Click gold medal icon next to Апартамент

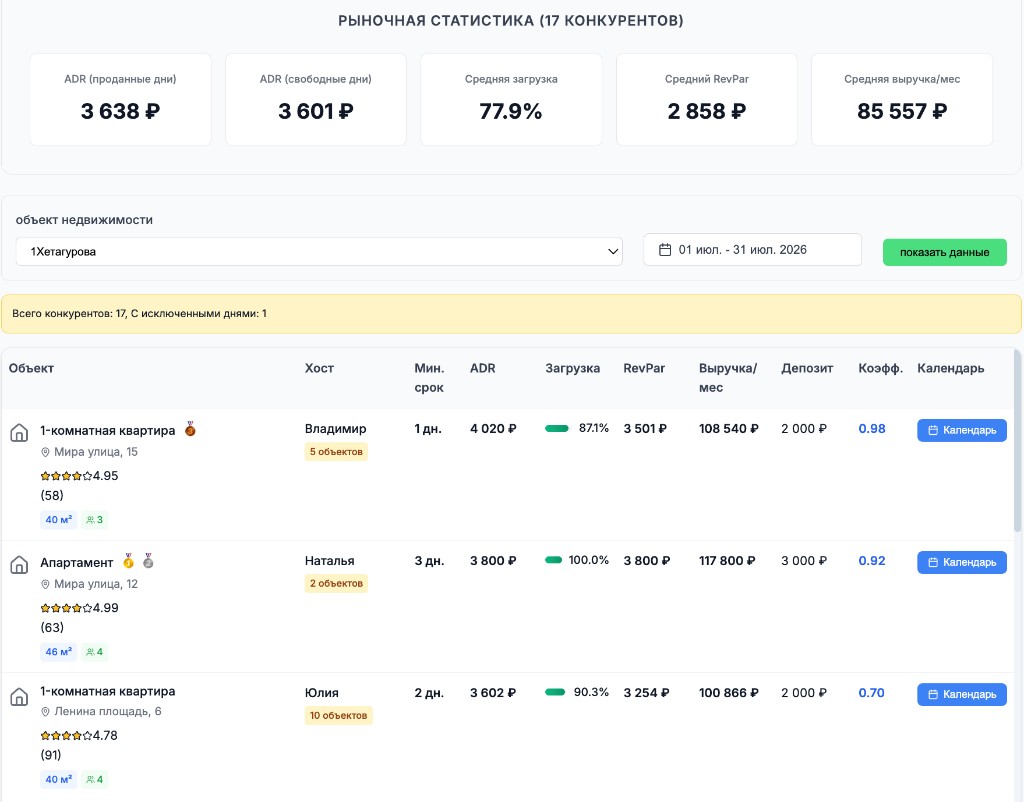tap(129, 561)
